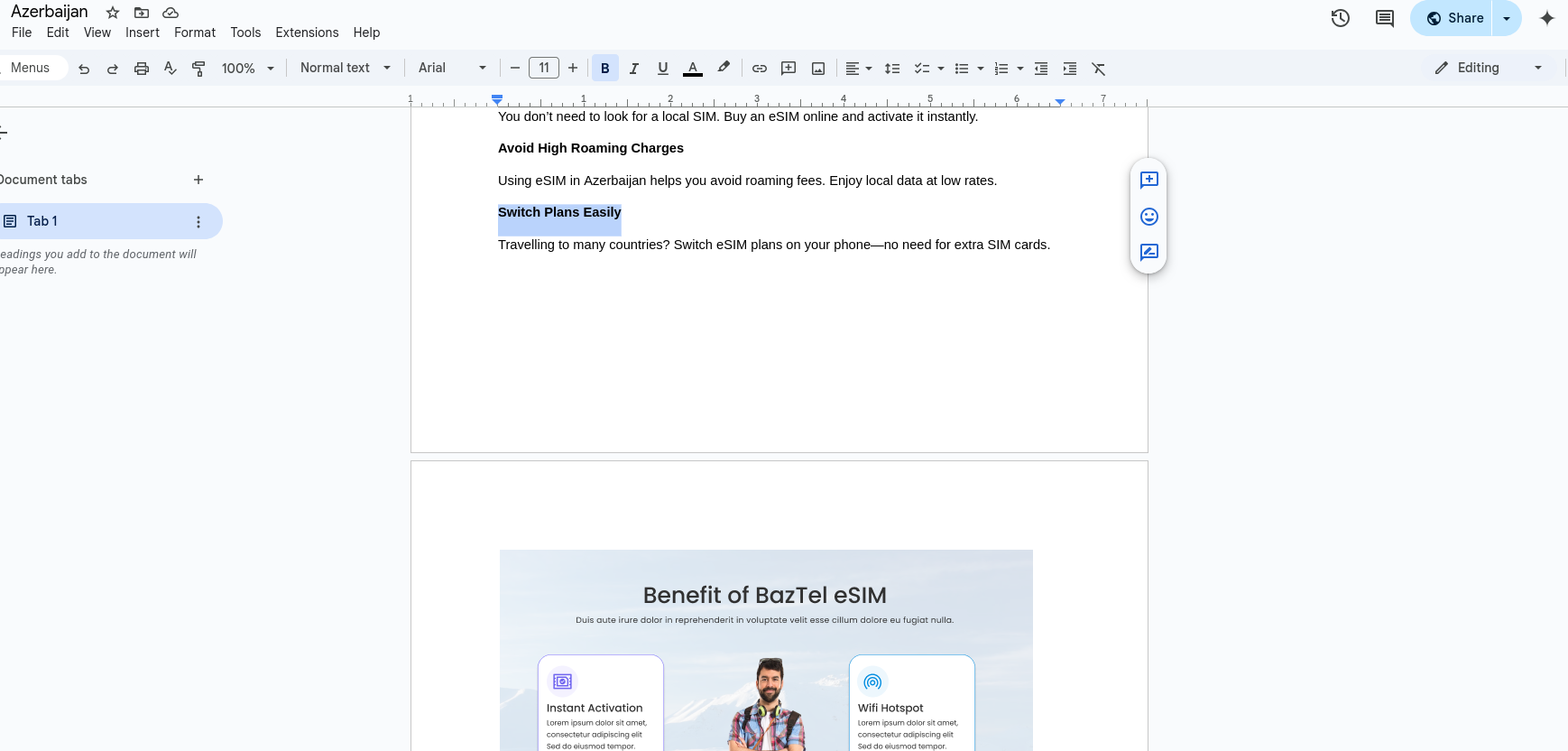This screenshot has width=1568, height=751.
Task: Select the Paint format tool
Action: (199, 69)
